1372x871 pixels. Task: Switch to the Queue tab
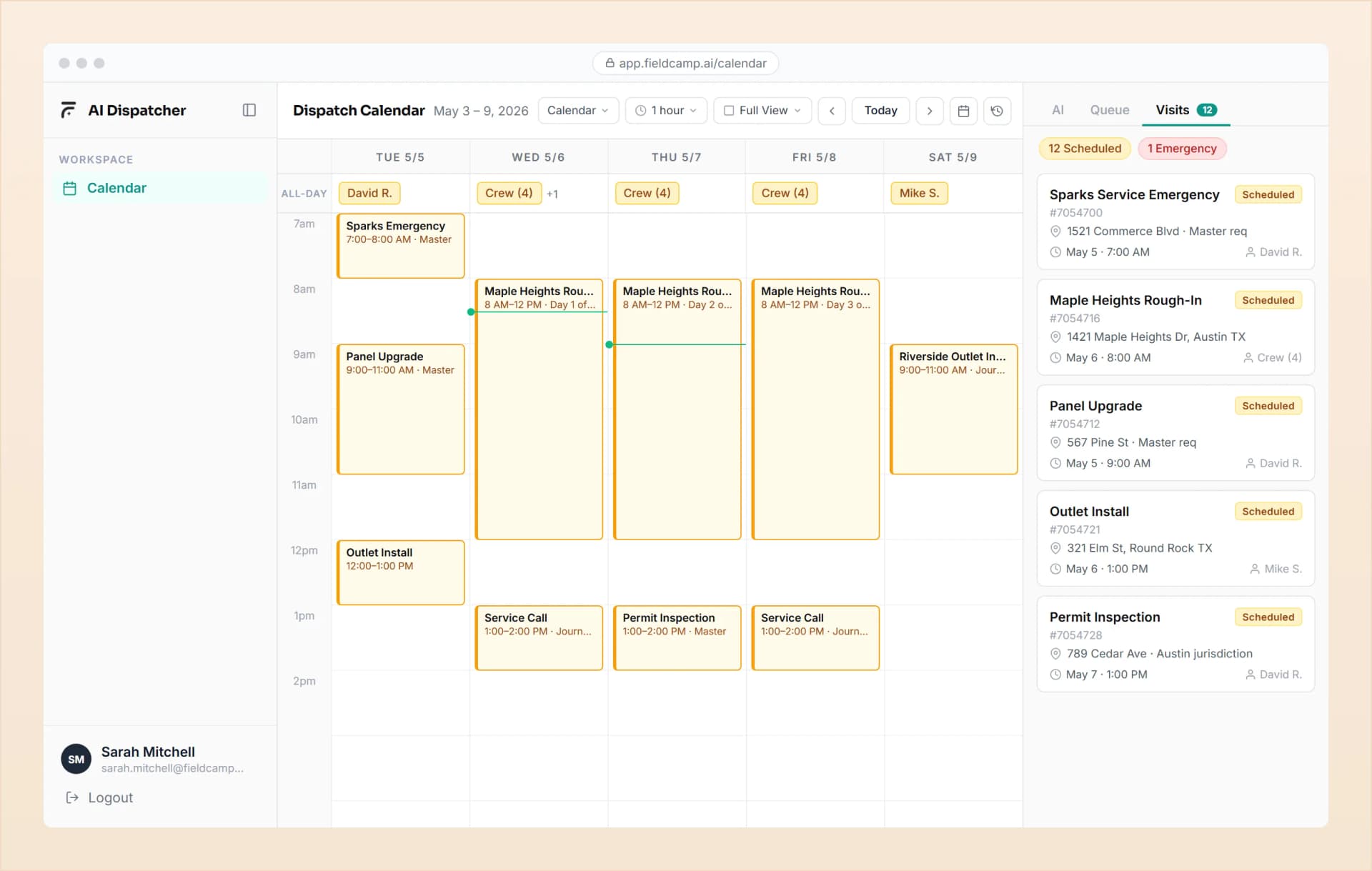(1109, 110)
